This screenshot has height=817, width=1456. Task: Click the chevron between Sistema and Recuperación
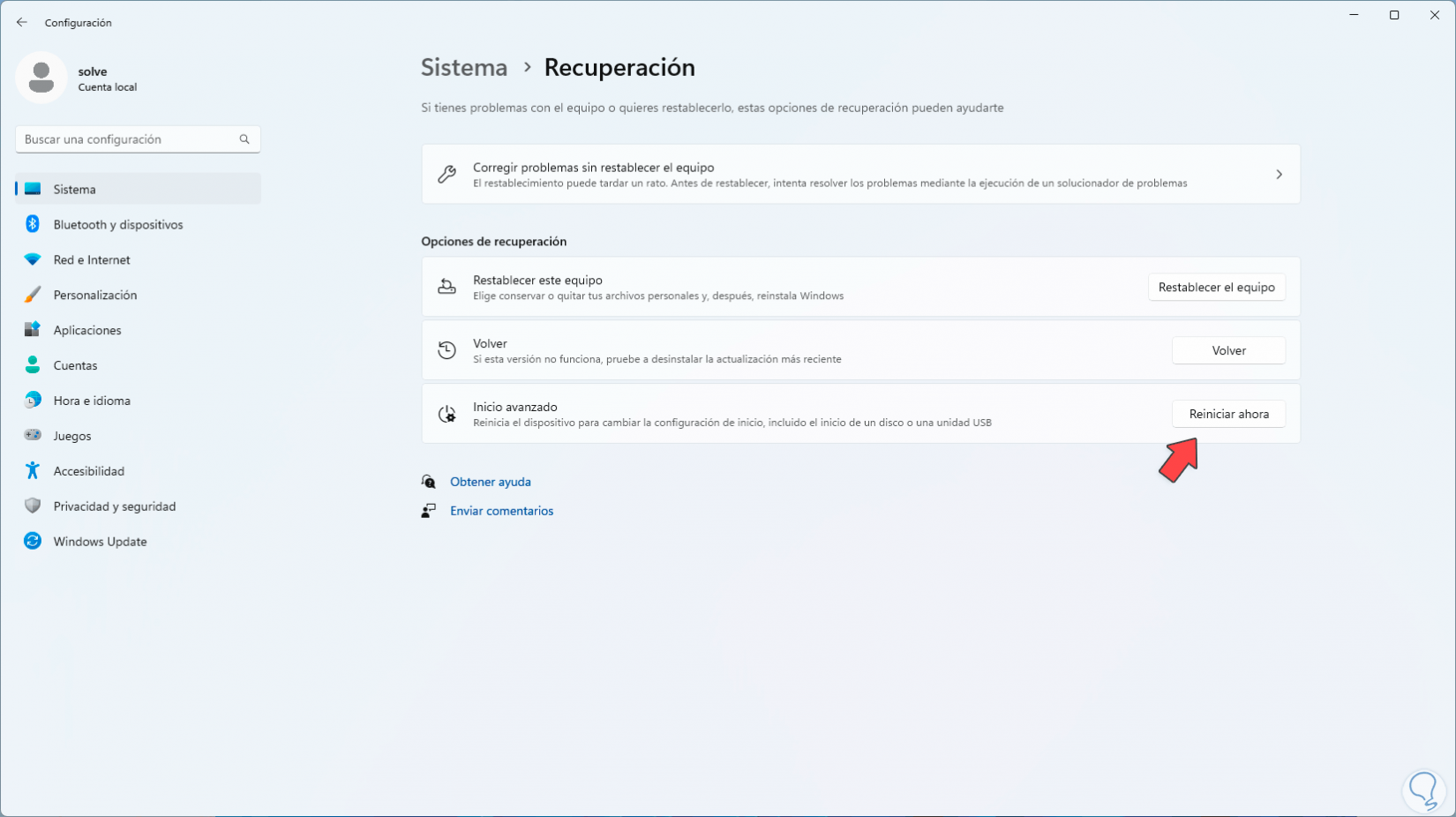coord(527,67)
